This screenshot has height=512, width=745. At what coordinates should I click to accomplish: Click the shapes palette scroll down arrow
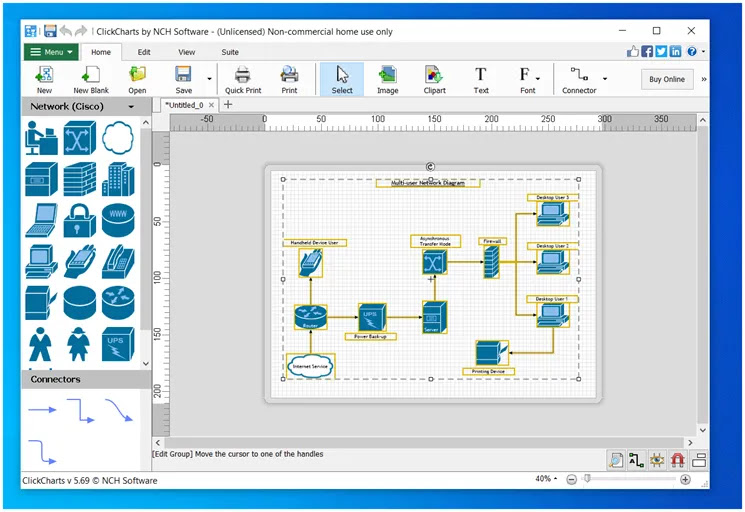point(146,364)
